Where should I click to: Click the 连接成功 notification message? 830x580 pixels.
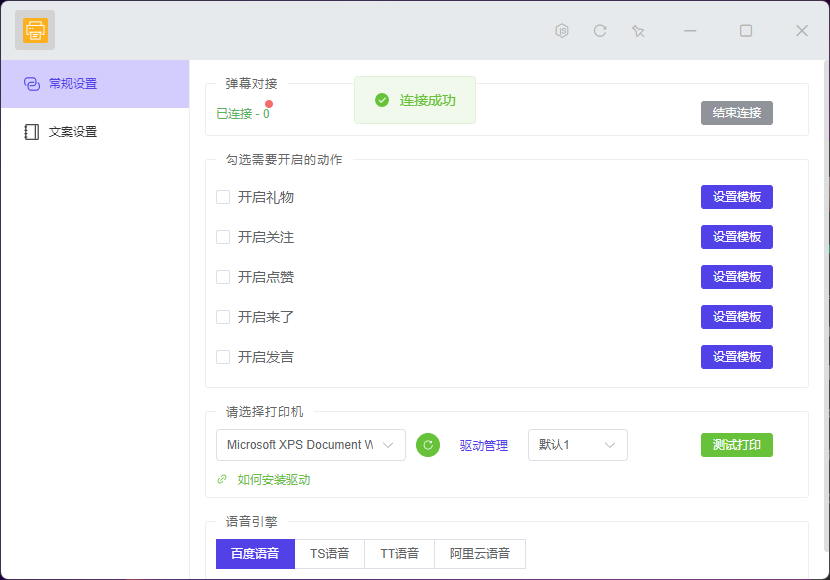(415, 100)
